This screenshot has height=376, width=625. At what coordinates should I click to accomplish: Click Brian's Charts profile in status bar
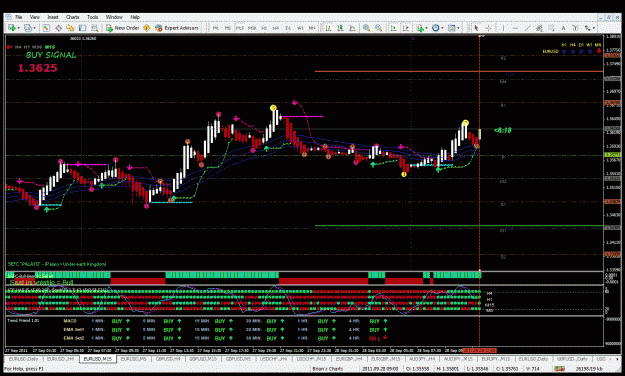(x=328, y=369)
